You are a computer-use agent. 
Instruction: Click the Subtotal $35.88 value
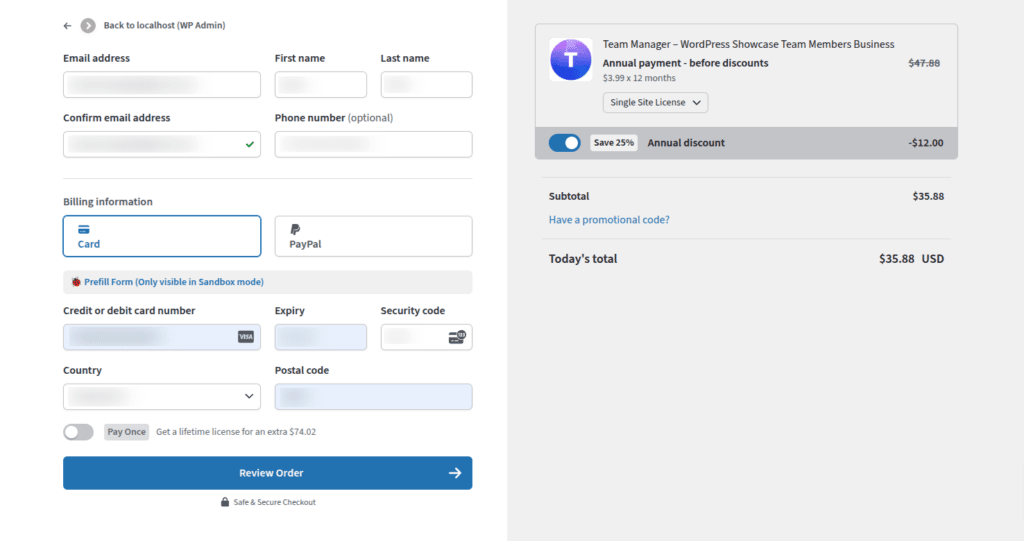[928, 196]
